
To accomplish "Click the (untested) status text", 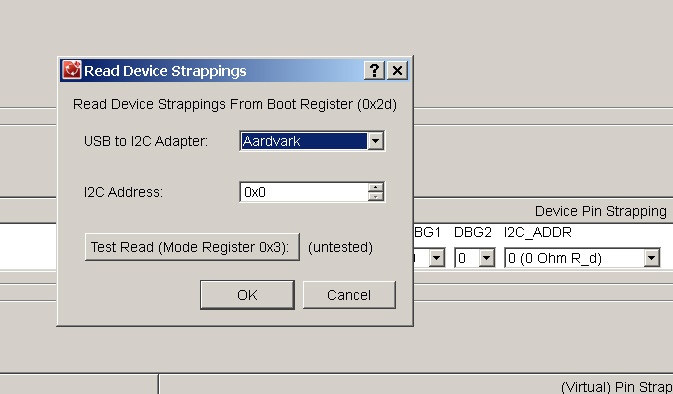I will (x=340, y=247).
